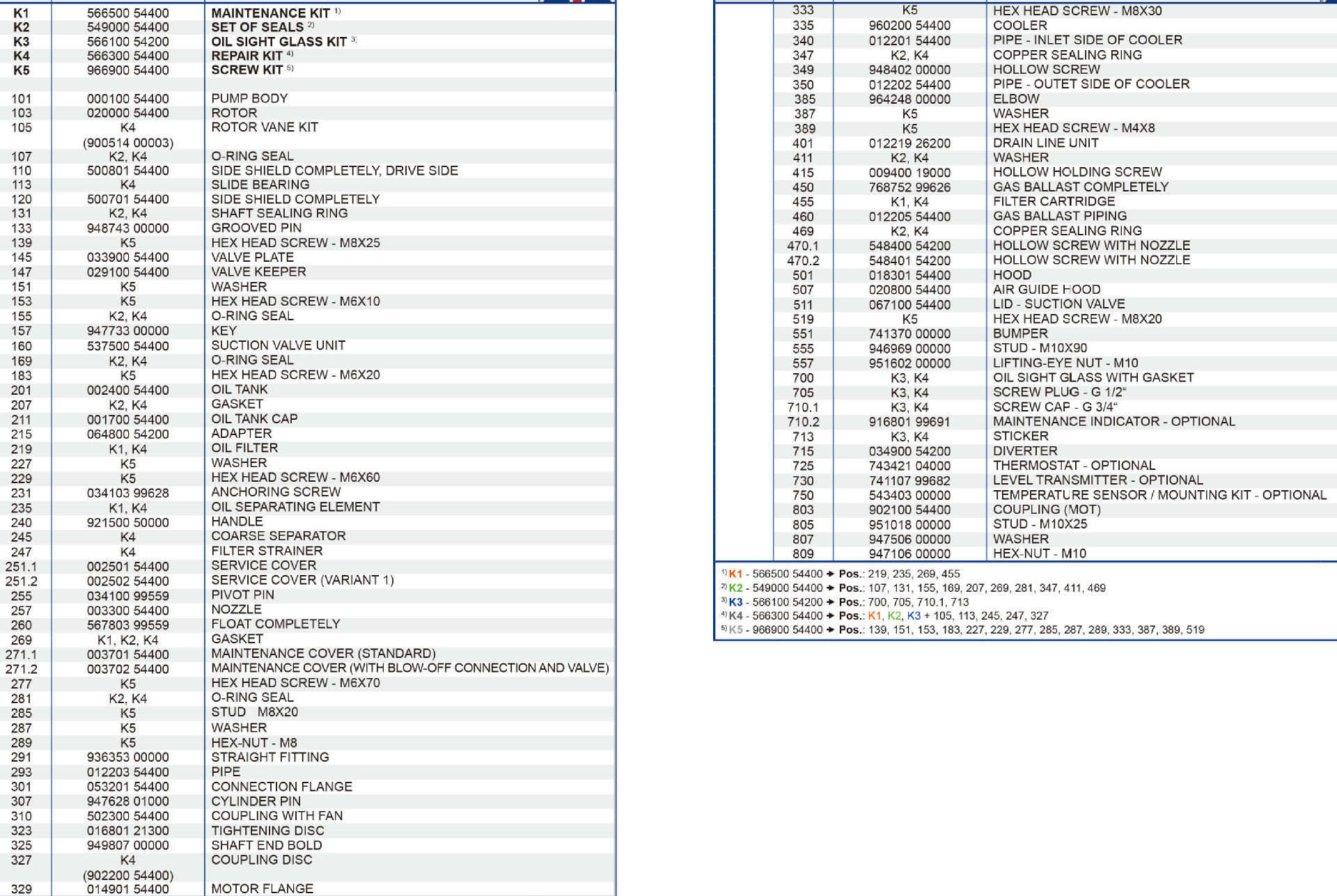The image size is (1337, 896).
Task: Select MAINTENANCE COVER (STANDARD) entry
Action: (x=323, y=654)
